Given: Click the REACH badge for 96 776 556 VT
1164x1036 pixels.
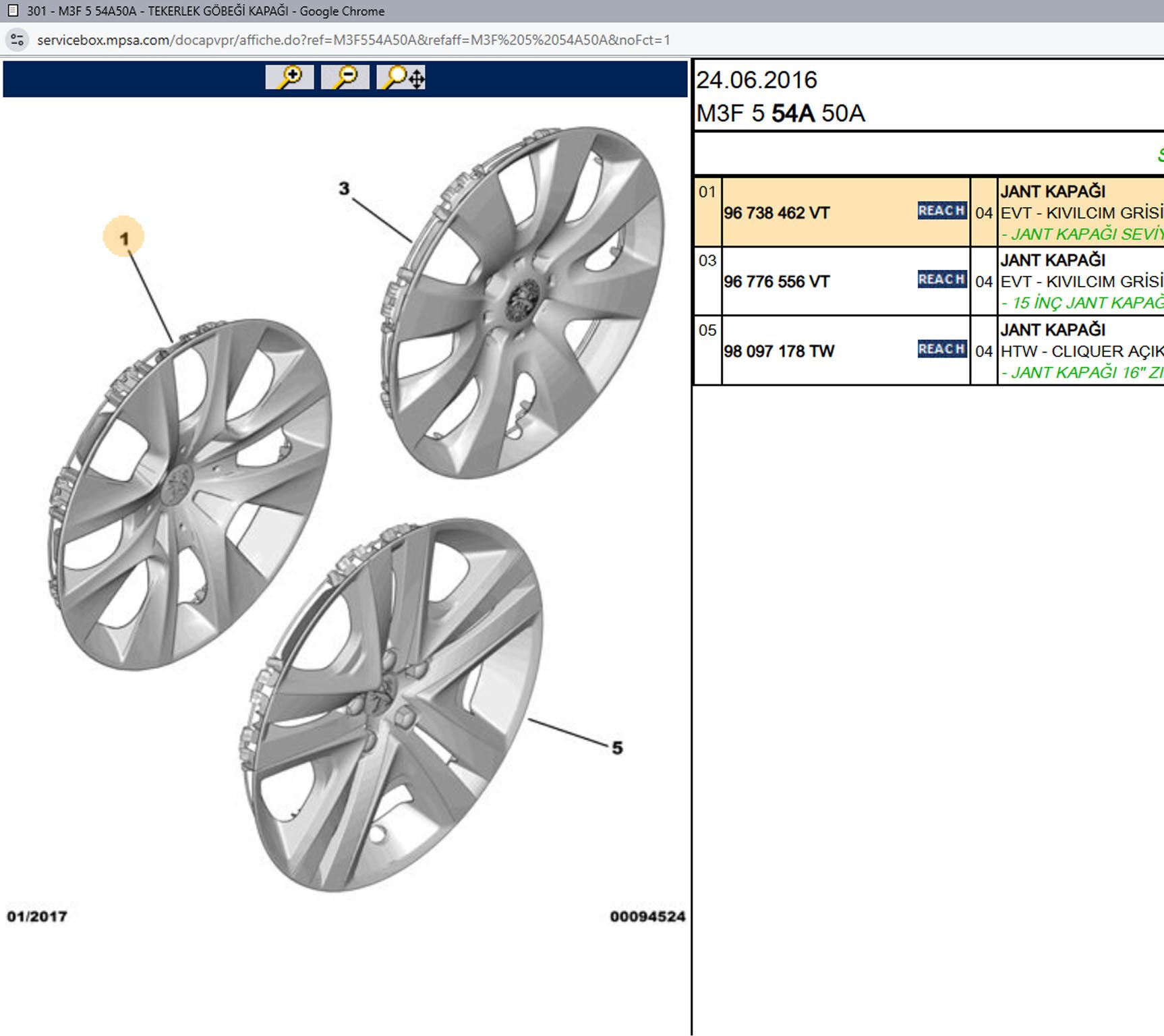Looking at the screenshot, I should (x=941, y=280).
